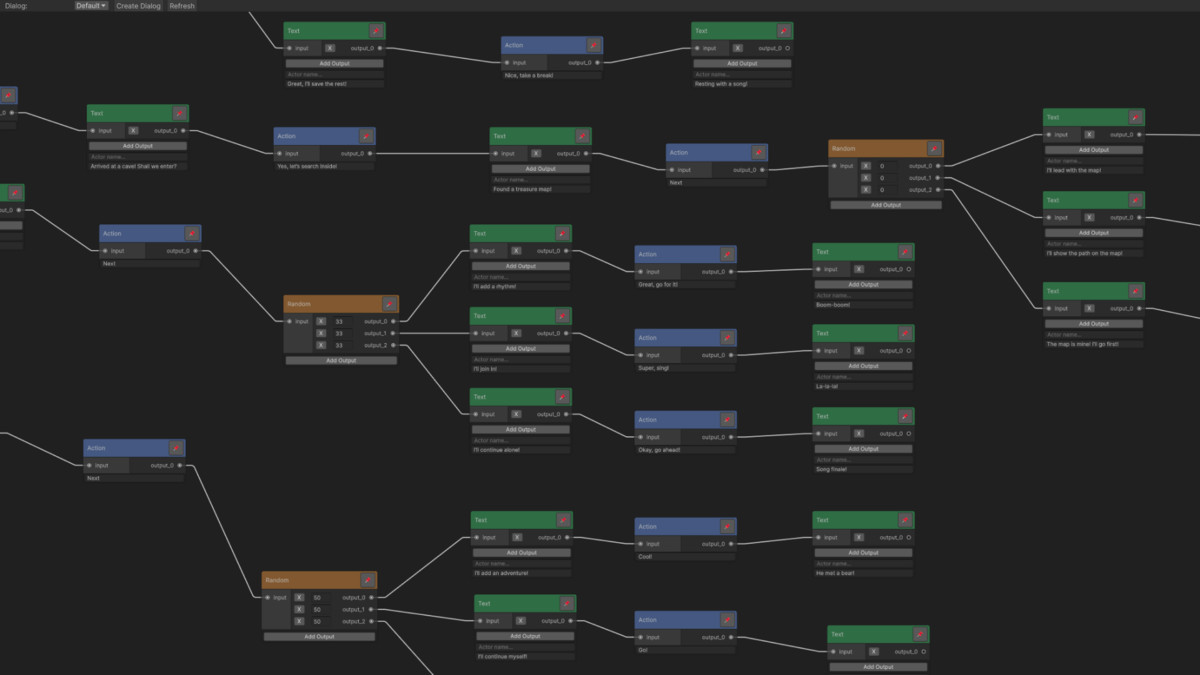Image resolution: width=1200 pixels, height=675 pixels.
Task: Click pin icon on 'Resting with a song!' node
Action: coord(784,31)
